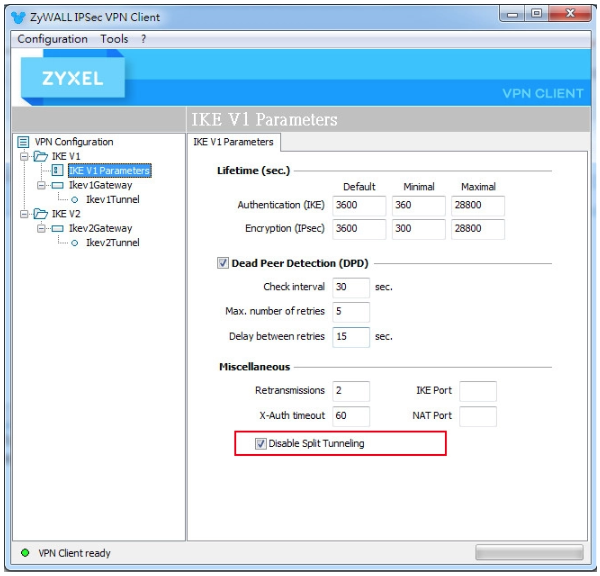
Task: Click the Authentication (IKE) default lifetime field
Action: pos(359,205)
